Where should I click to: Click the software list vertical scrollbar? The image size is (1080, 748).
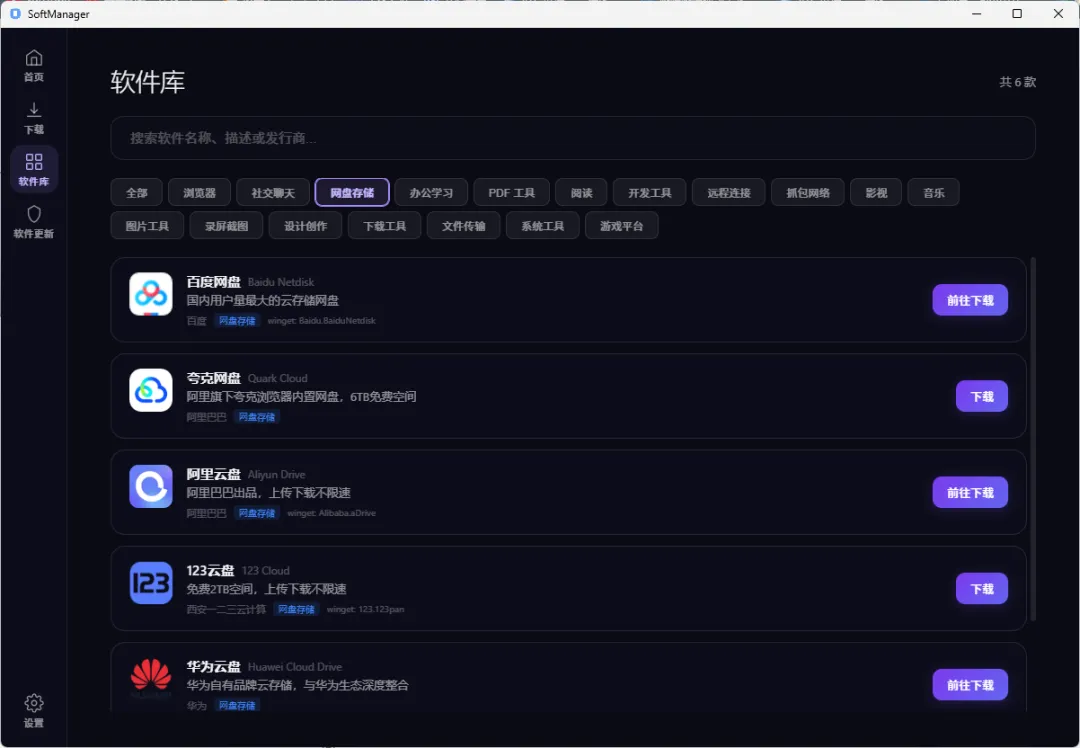click(1032, 439)
